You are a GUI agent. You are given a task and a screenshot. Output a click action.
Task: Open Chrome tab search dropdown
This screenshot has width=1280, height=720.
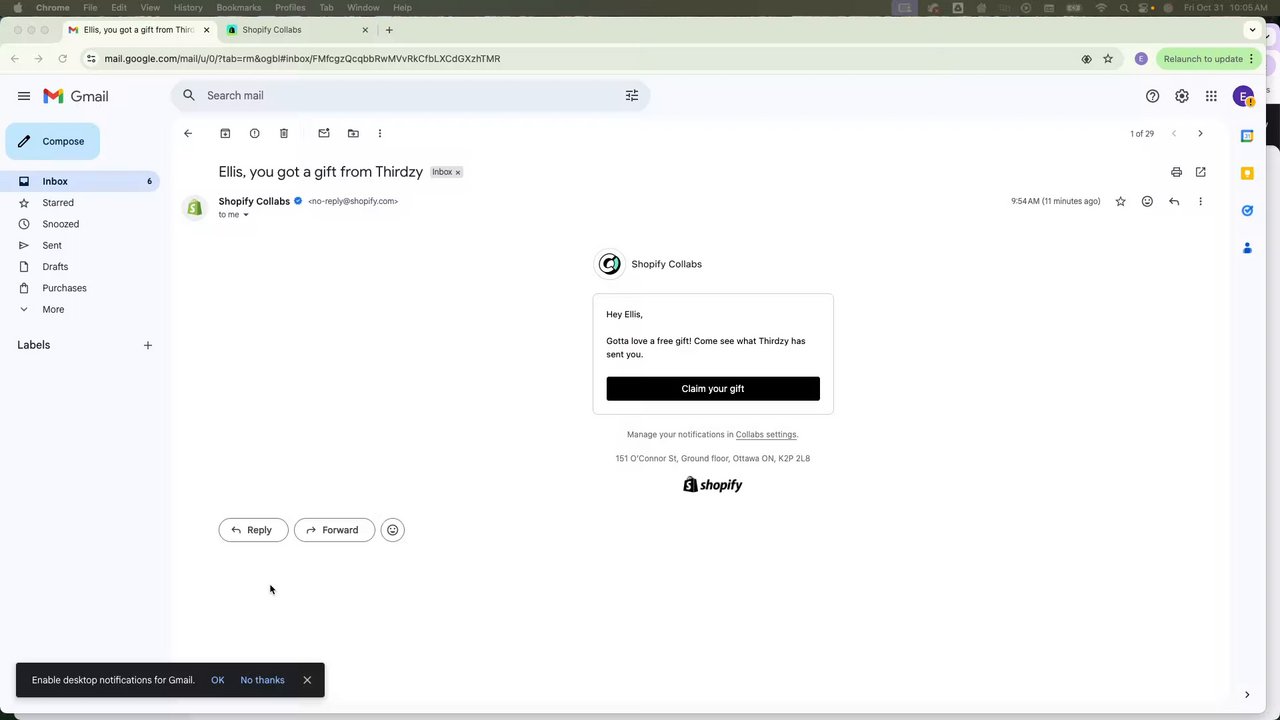[1252, 30]
